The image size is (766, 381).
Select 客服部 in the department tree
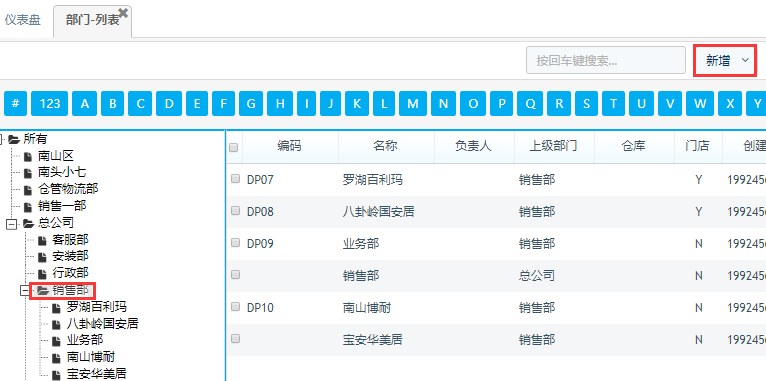pyautogui.click(x=70, y=240)
